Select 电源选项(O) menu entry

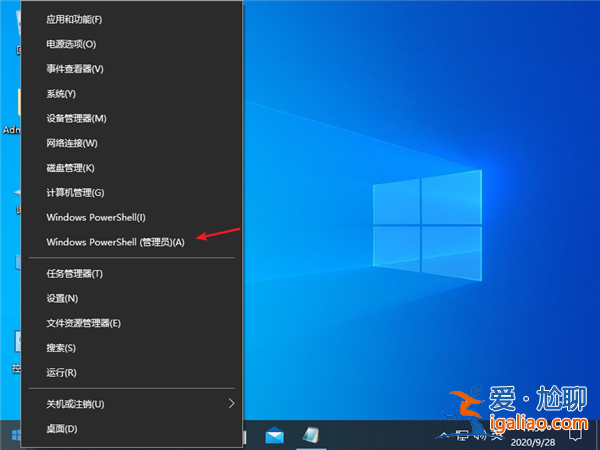[131, 44]
